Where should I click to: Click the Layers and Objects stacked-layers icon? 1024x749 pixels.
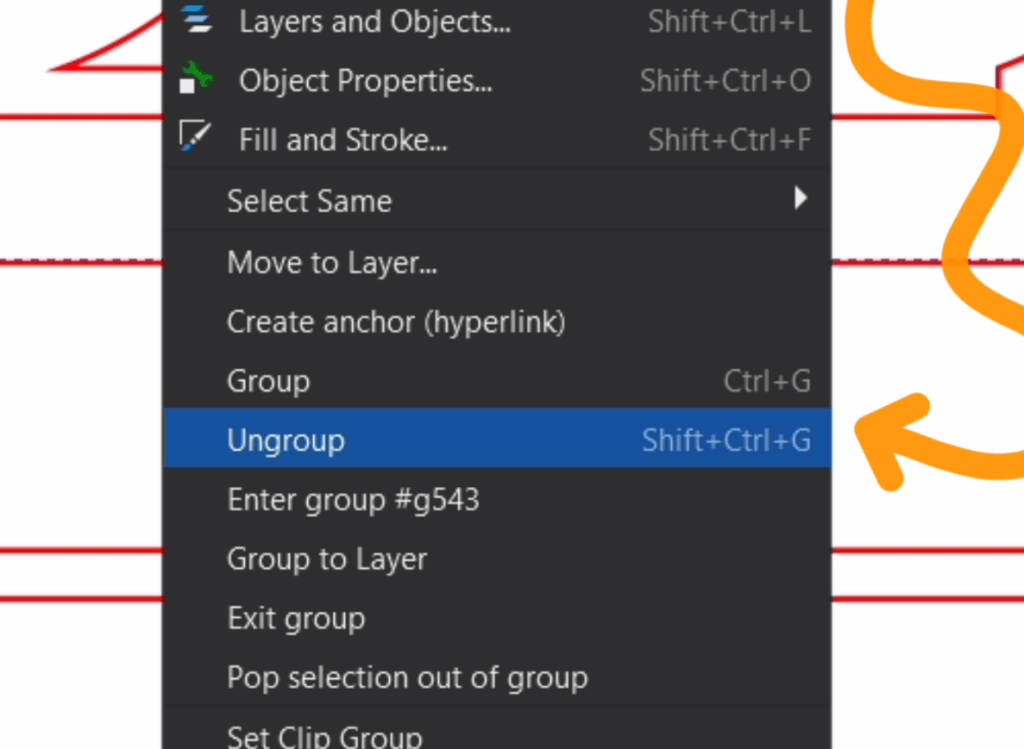coord(197,20)
